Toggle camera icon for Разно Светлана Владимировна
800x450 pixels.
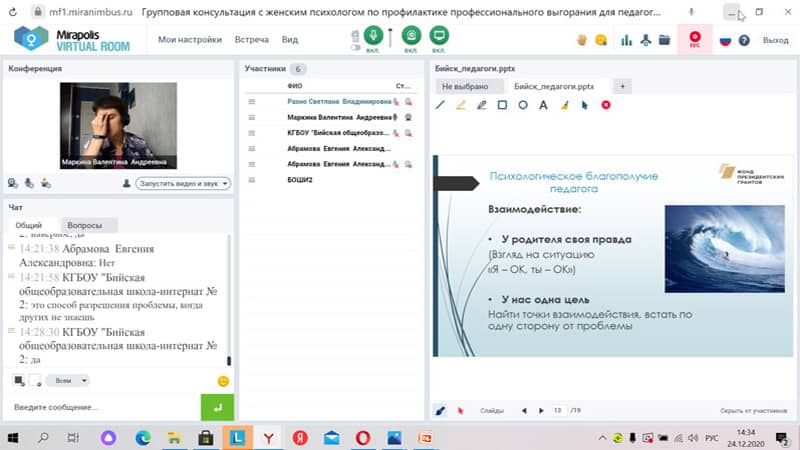coord(408,102)
